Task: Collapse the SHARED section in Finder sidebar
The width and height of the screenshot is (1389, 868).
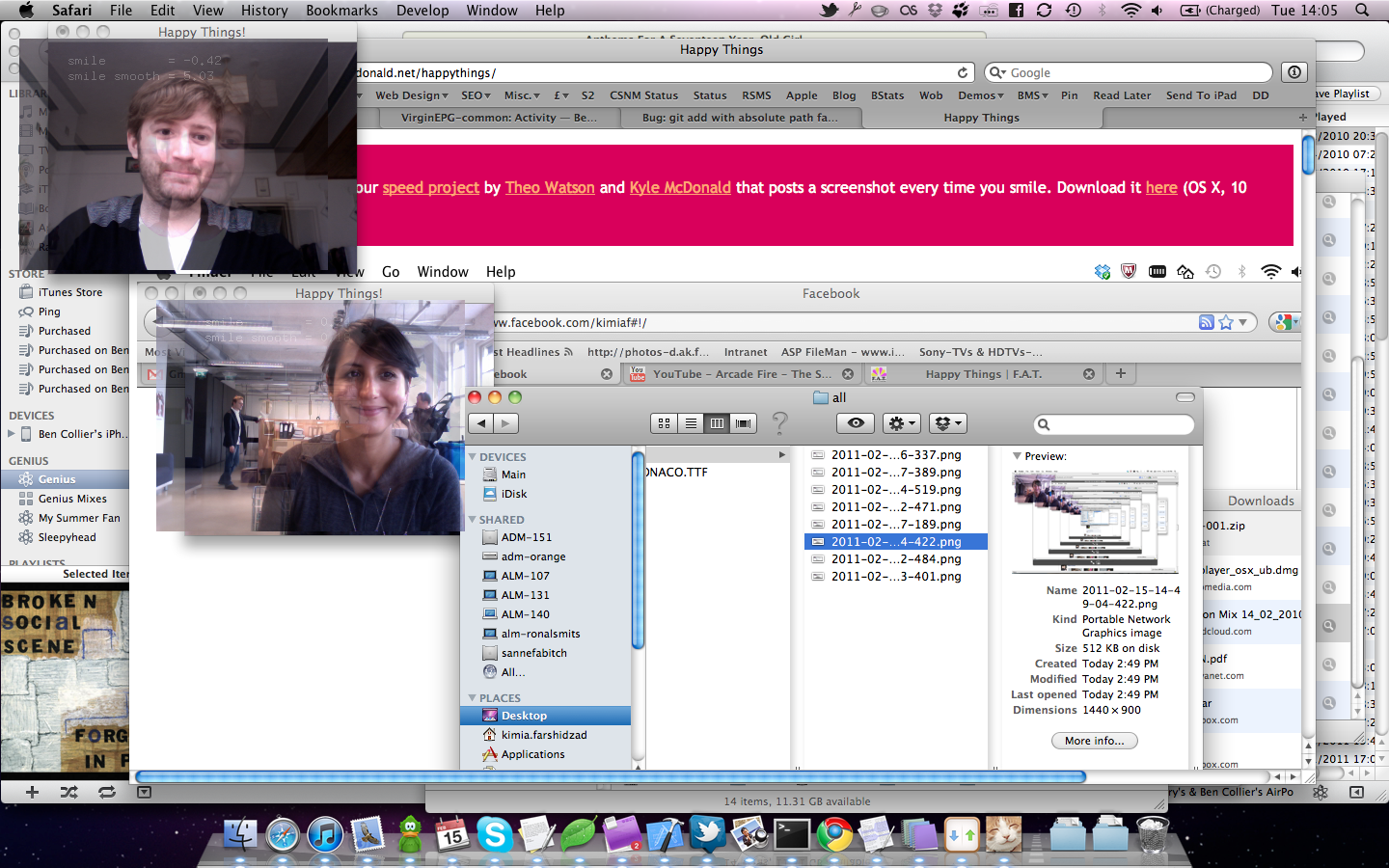Action: click(473, 520)
